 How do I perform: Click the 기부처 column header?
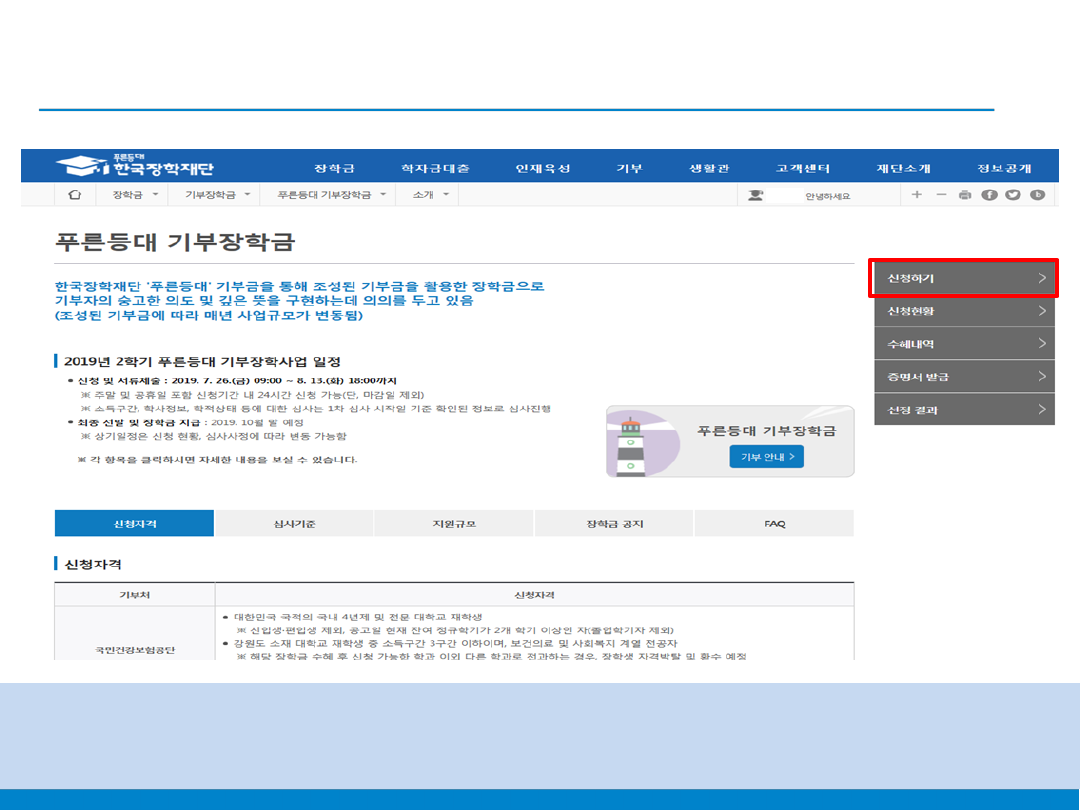[x=134, y=594]
